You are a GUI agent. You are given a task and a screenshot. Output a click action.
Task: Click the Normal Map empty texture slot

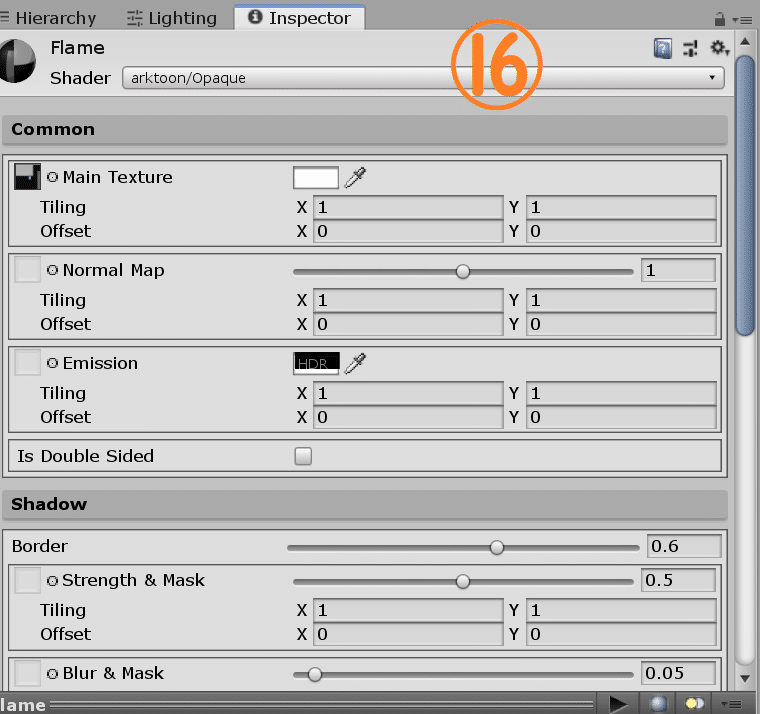click(x=27, y=270)
